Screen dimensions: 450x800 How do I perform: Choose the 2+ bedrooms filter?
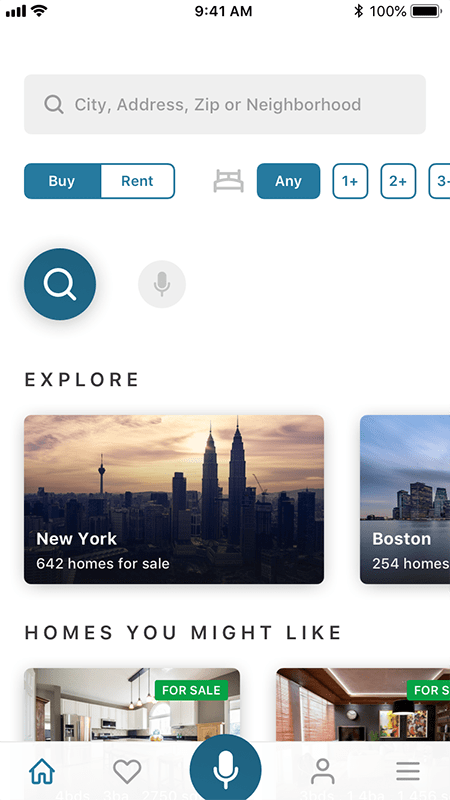[x=398, y=181]
